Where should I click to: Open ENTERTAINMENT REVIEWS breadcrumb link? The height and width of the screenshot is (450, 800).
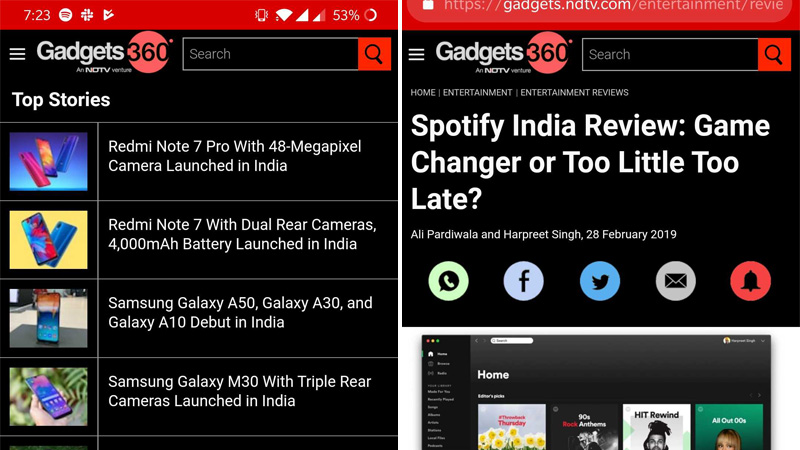[574, 92]
